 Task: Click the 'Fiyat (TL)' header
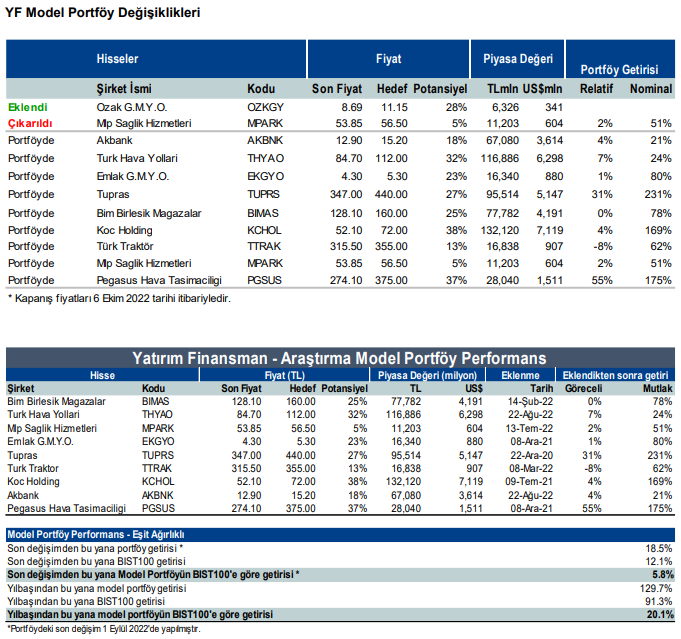click(284, 375)
